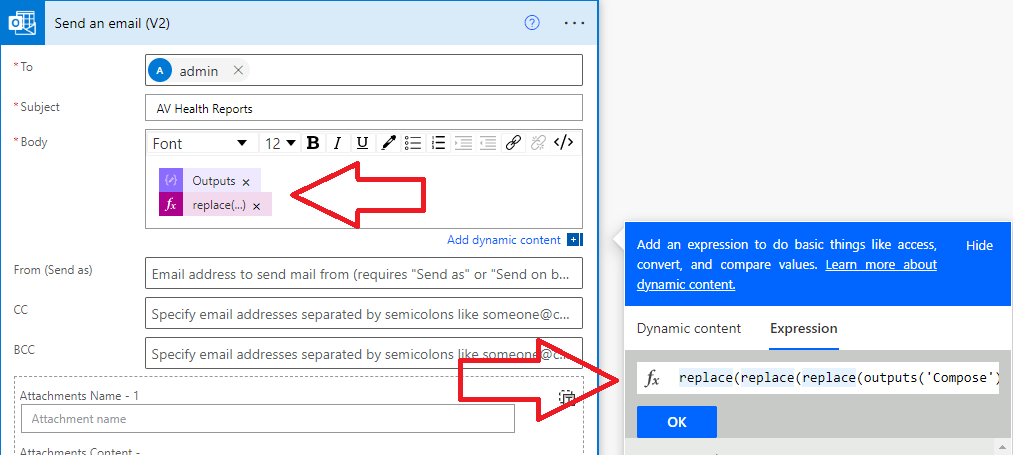The width and height of the screenshot is (1013, 455).
Task: Insert a numbered list
Action: click(x=437, y=143)
